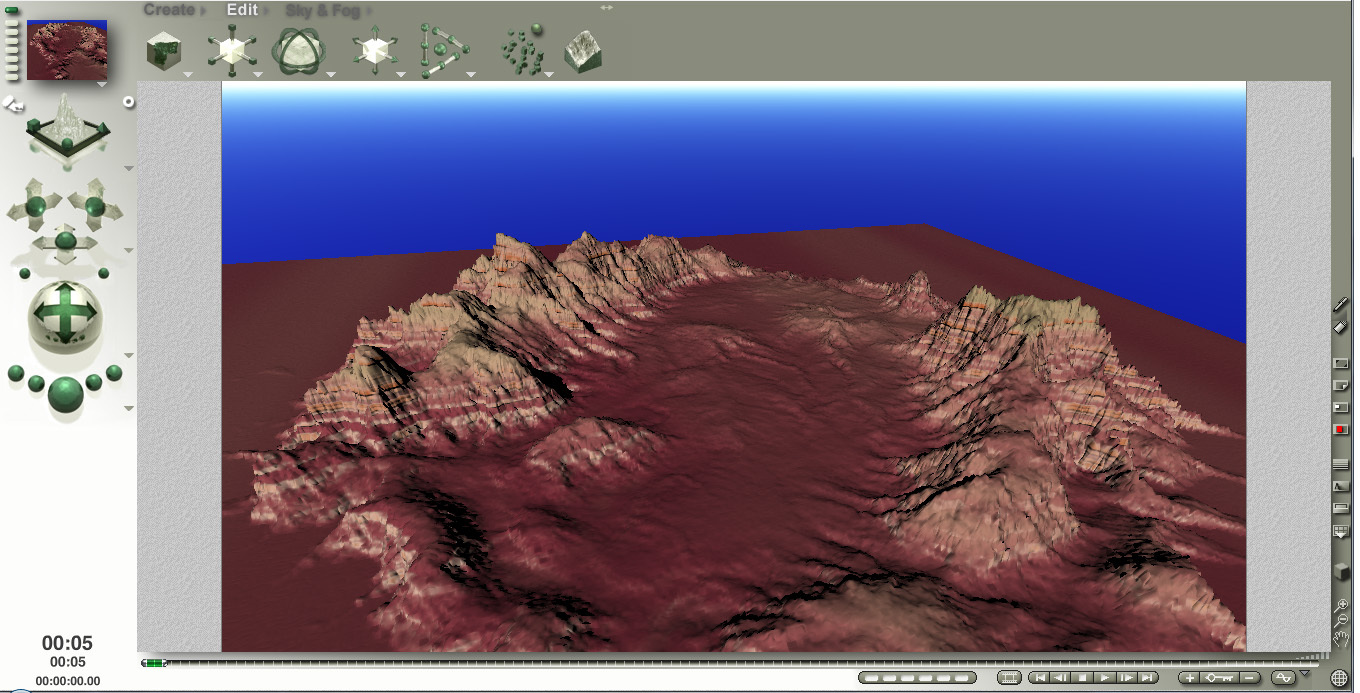The width and height of the screenshot is (1360, 693).
Task: Click the globe icon at bottom right
Action: tap(1339, 678)
